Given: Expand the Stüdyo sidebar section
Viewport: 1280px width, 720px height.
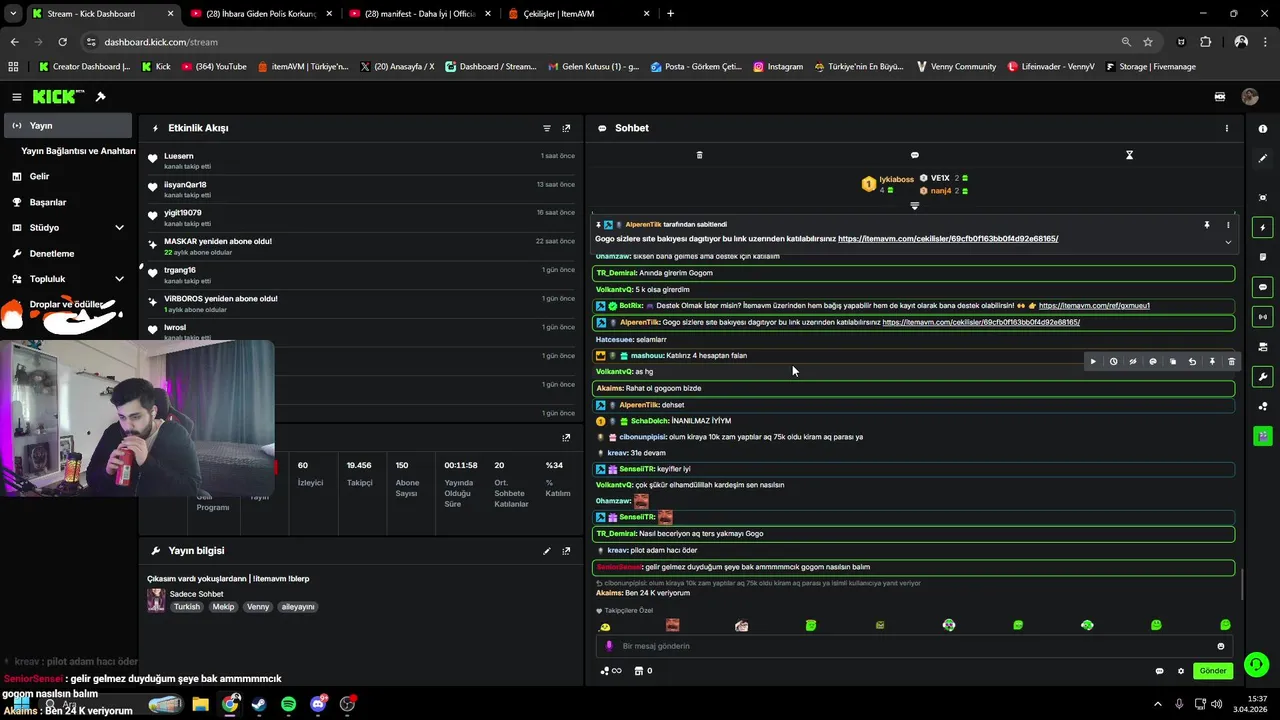Looking at the screenshot, I should tap(119, 228).
